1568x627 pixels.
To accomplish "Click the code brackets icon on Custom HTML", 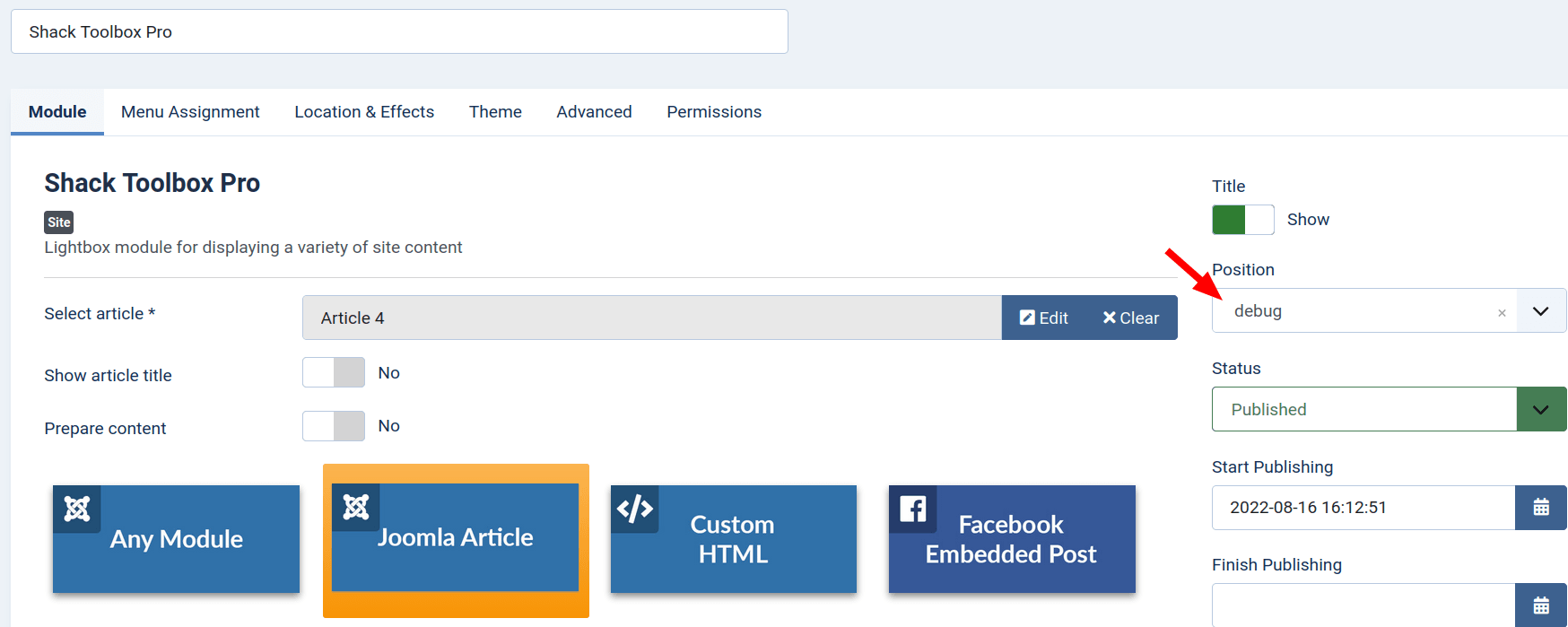I will pyautogui.click(x=635, y=509).
